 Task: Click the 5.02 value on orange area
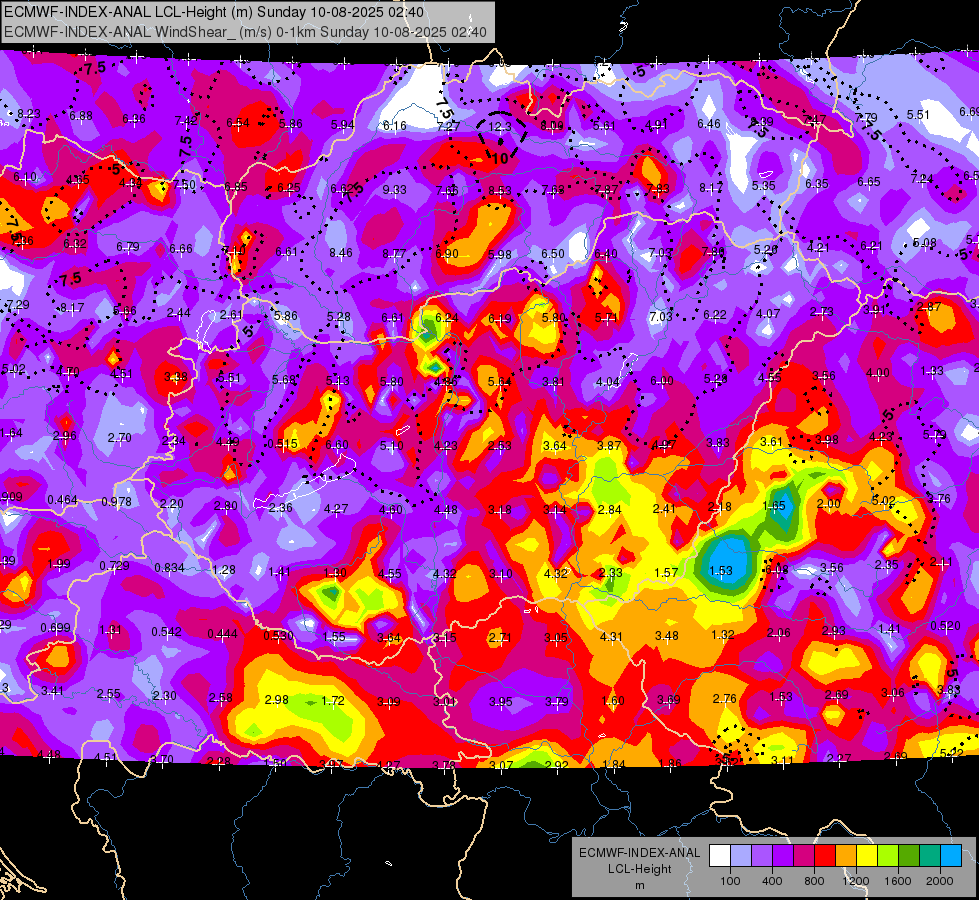(x=883, y=501)
